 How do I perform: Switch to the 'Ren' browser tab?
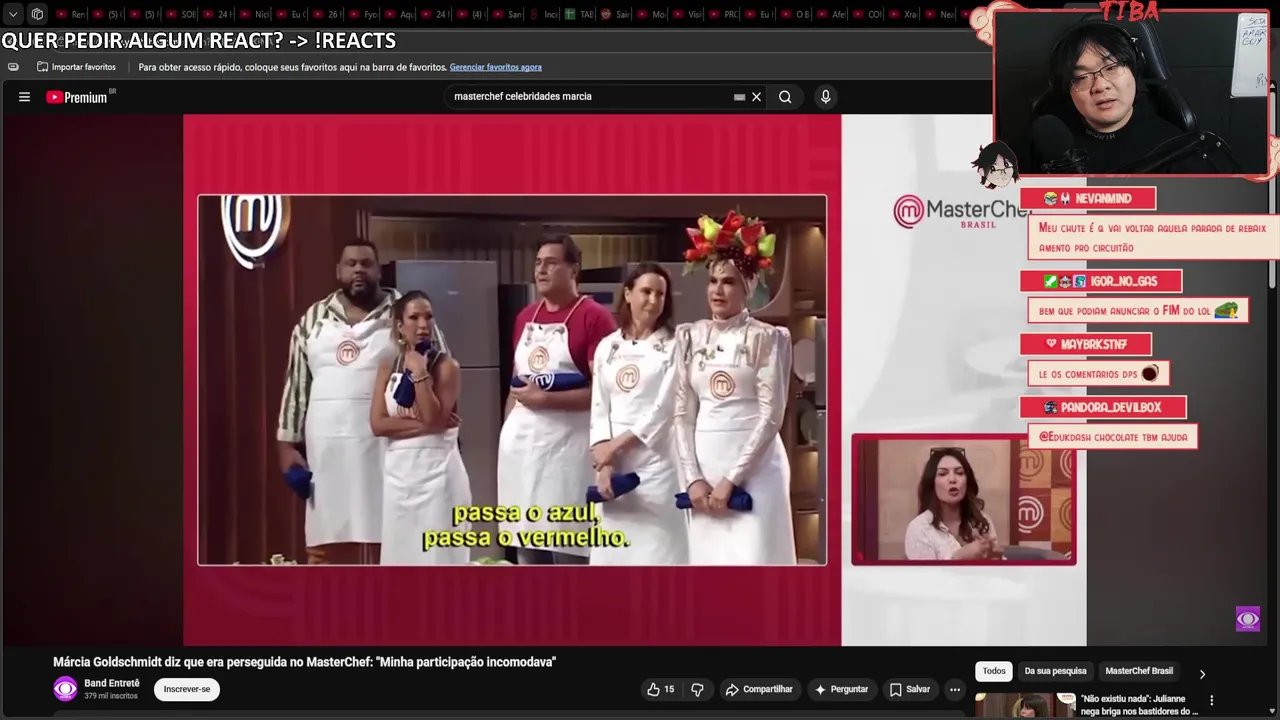coord(70,14)
